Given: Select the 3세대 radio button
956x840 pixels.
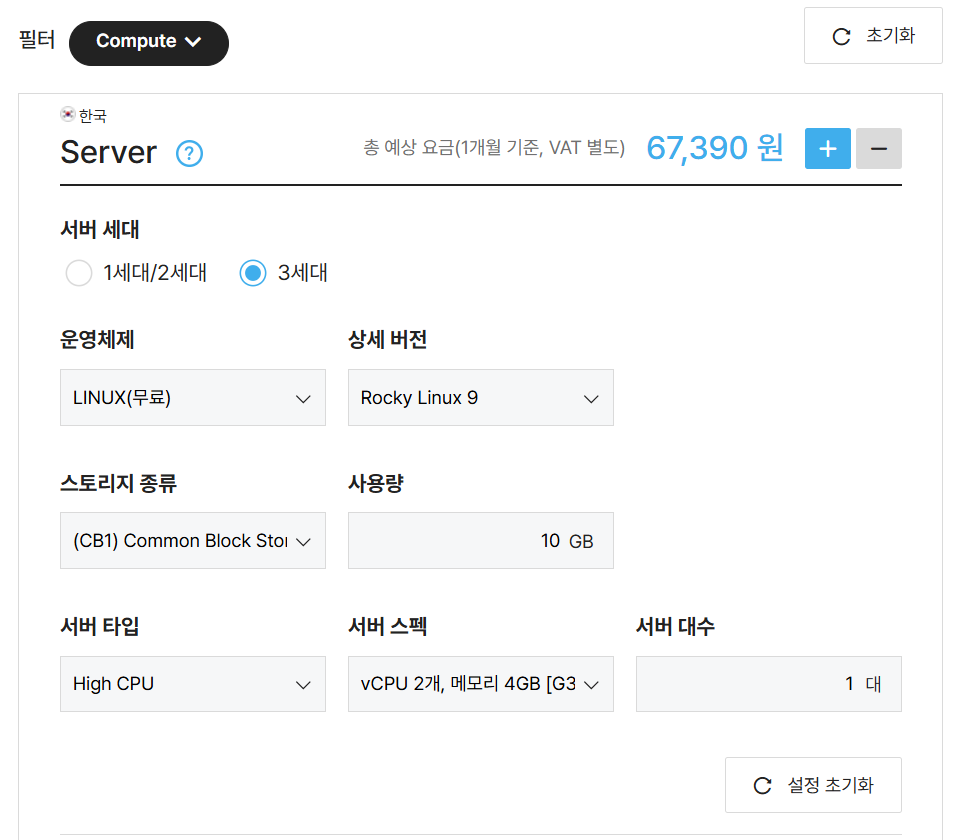Looking at the screenshot, I should [253, 272].
